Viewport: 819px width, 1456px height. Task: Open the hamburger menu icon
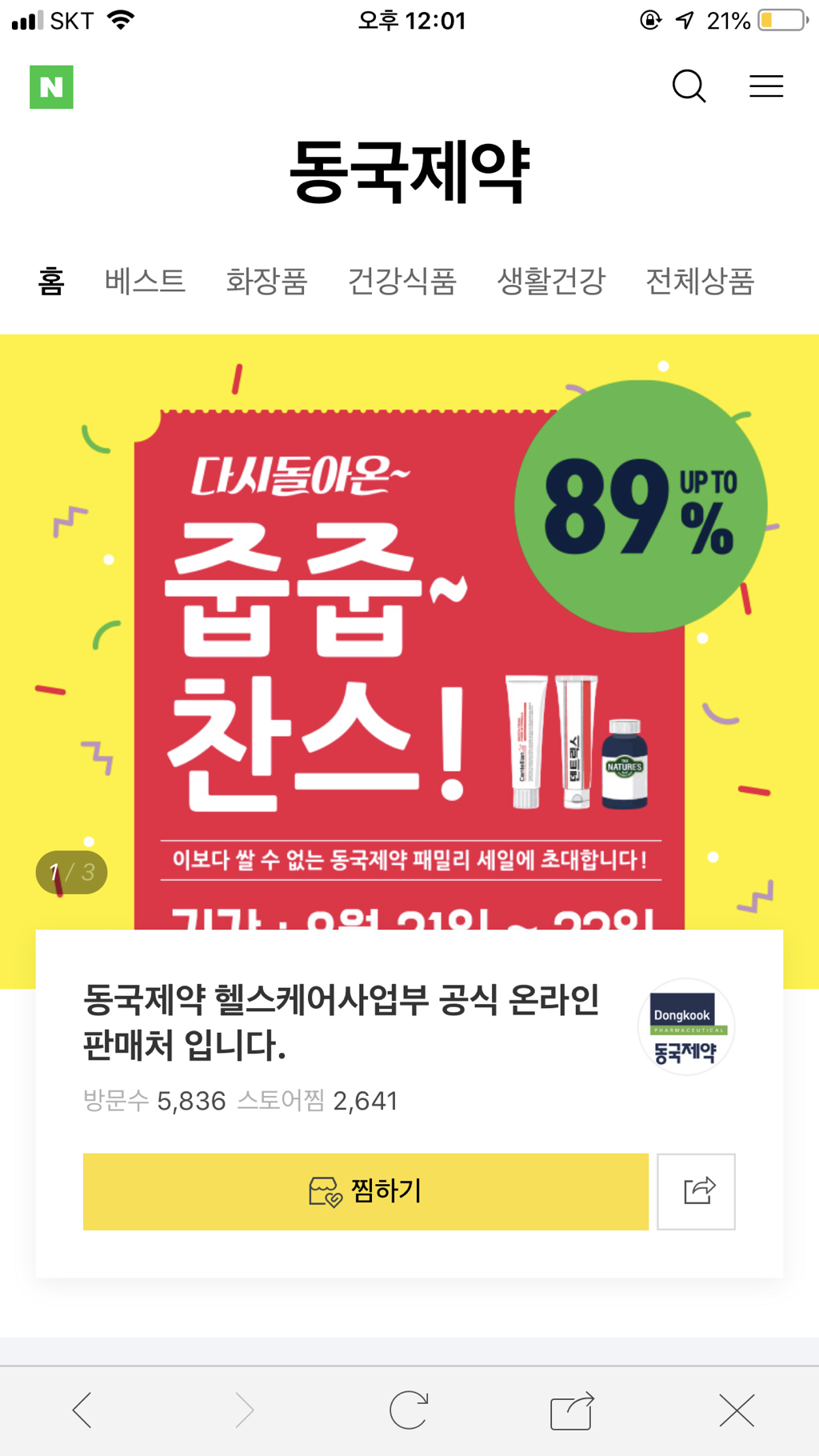(766, 86)
